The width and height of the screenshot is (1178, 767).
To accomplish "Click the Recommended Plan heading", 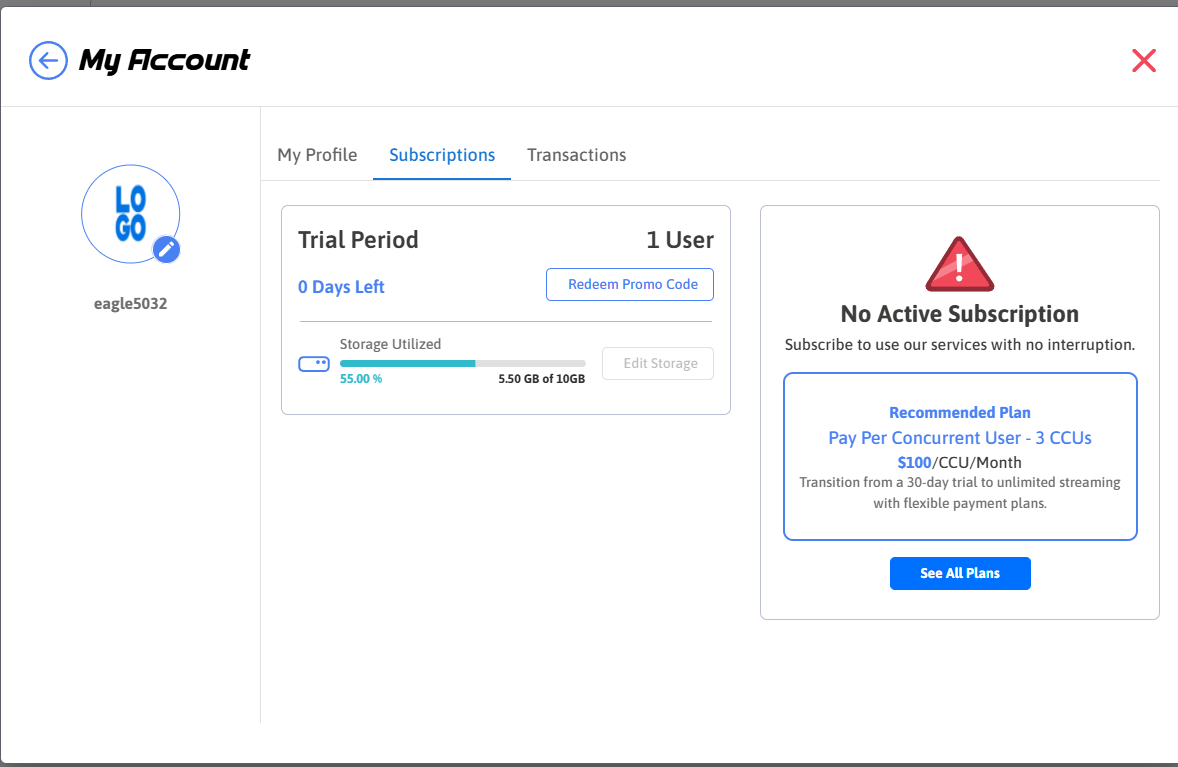I will point(960,412).
